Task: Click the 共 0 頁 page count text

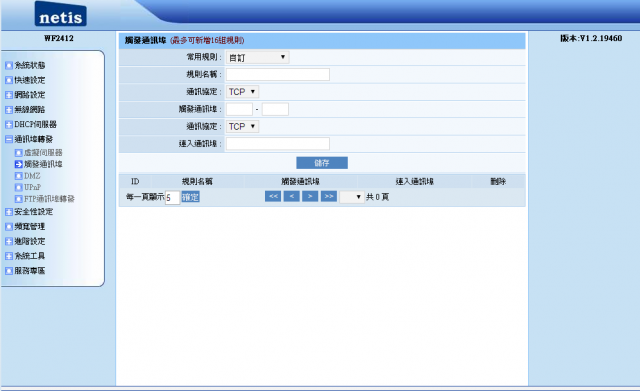Action: tap(378, 197)
